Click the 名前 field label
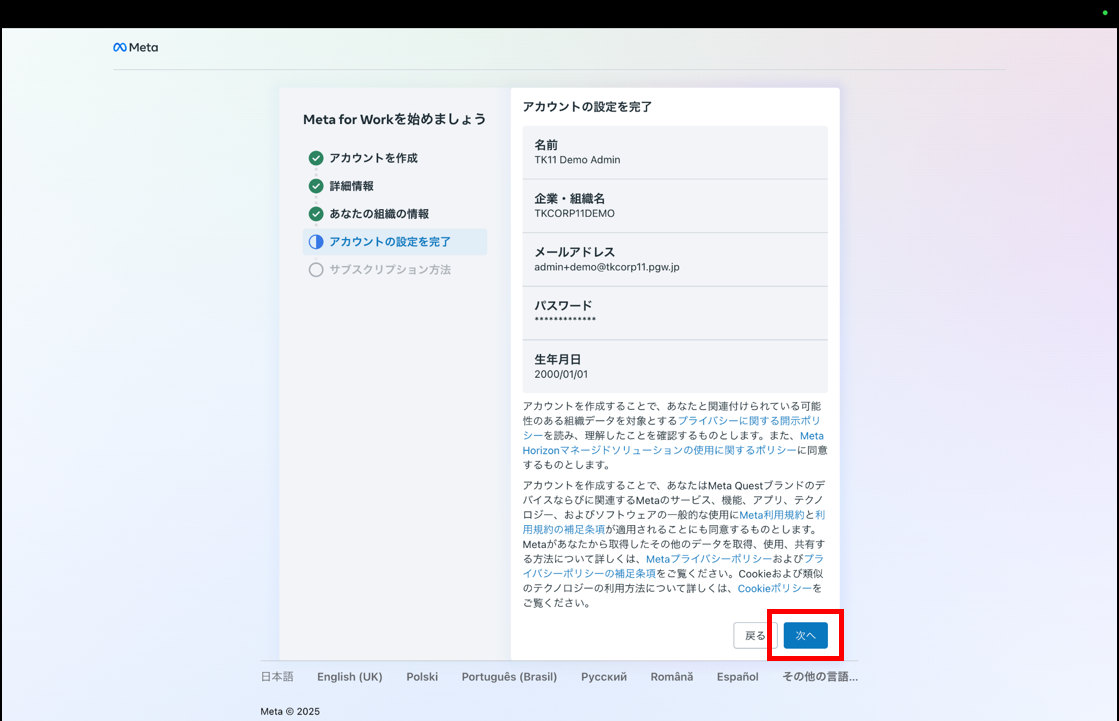The image size is (1119, 721). click(546, 145)
